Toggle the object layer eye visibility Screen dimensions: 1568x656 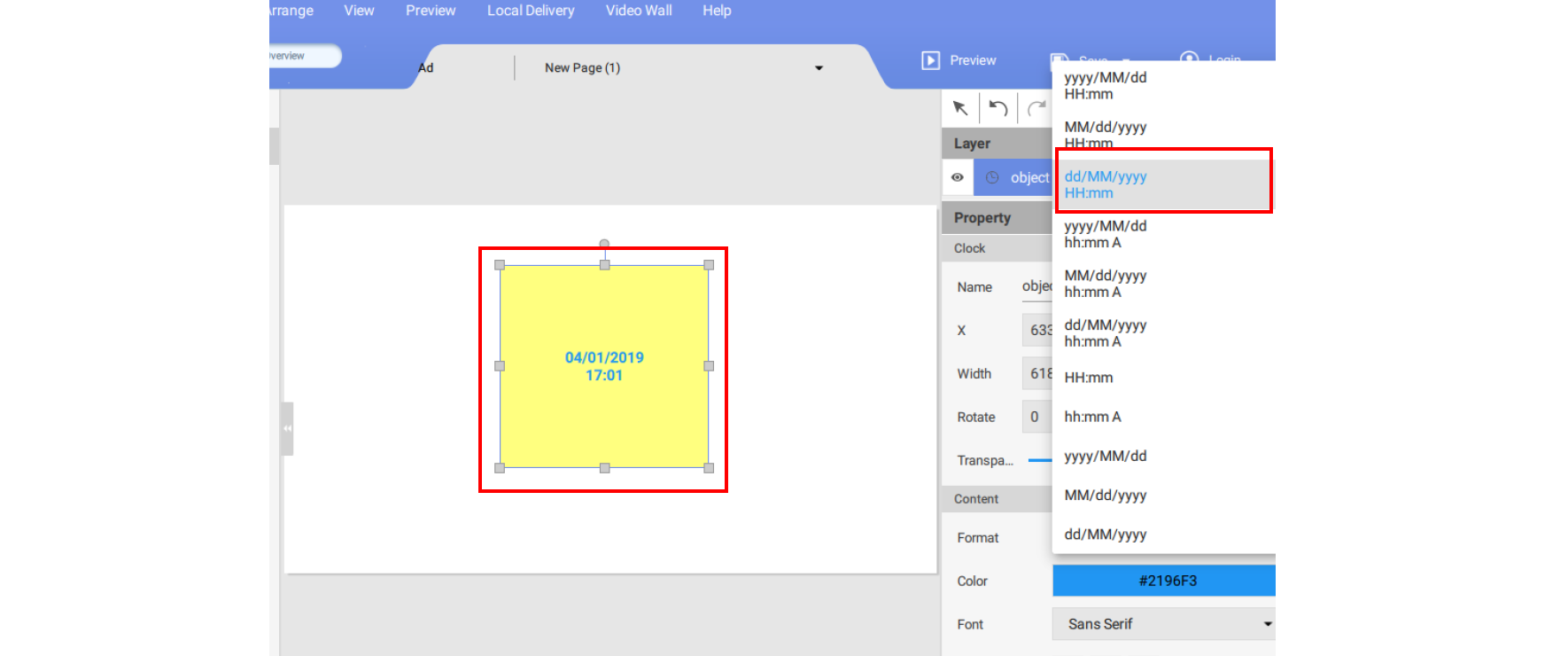click(x=958, y=177)
